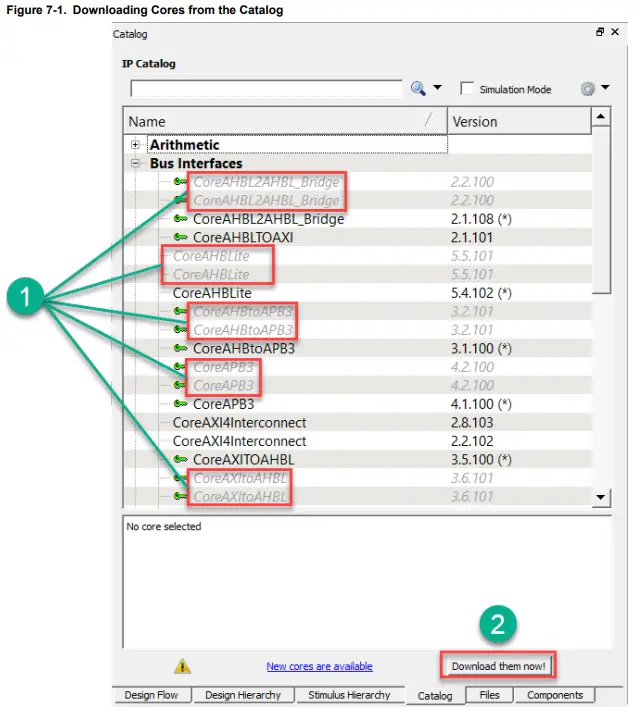
Task: Select CoreAXITOAHBL version 3.5.100
Action: (244, 459)
